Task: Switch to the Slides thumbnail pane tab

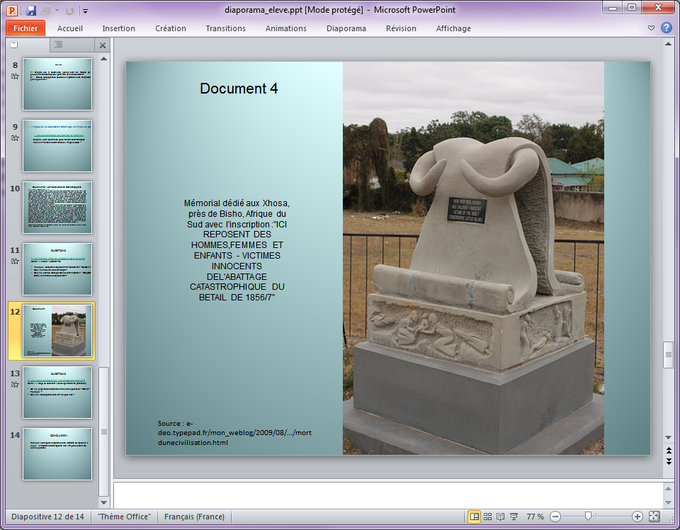Action: (14, 45)
